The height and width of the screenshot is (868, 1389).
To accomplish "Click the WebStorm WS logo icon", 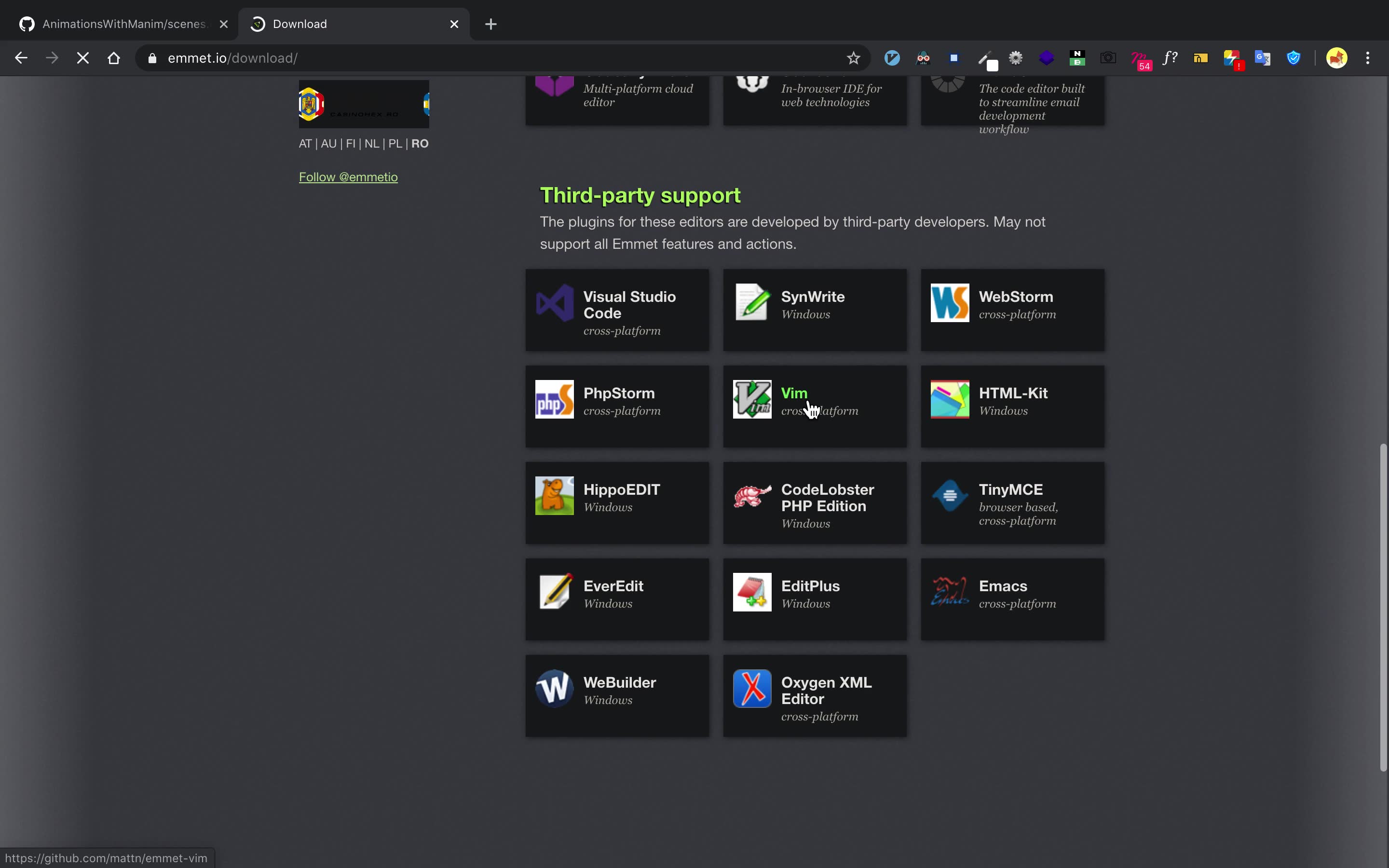I will coord(950,302).
